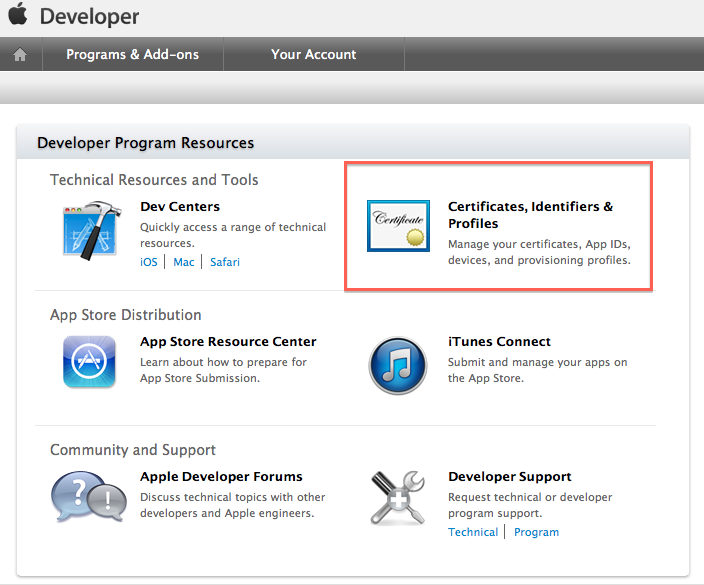Click the Developer title text
This screenshot has height=585, width=704.
pyautogui.click(x=89, y=17)
